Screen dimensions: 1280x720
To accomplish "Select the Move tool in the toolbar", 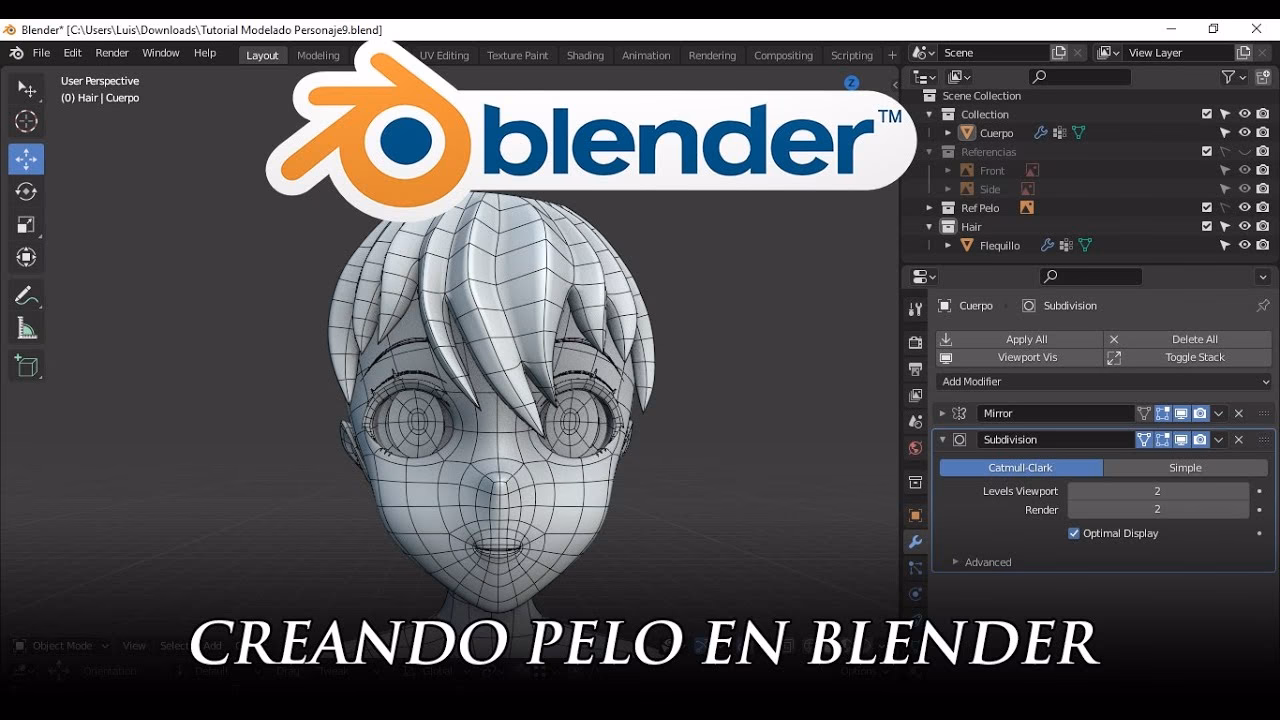I will pyautogui.click(x=26, y=158).
